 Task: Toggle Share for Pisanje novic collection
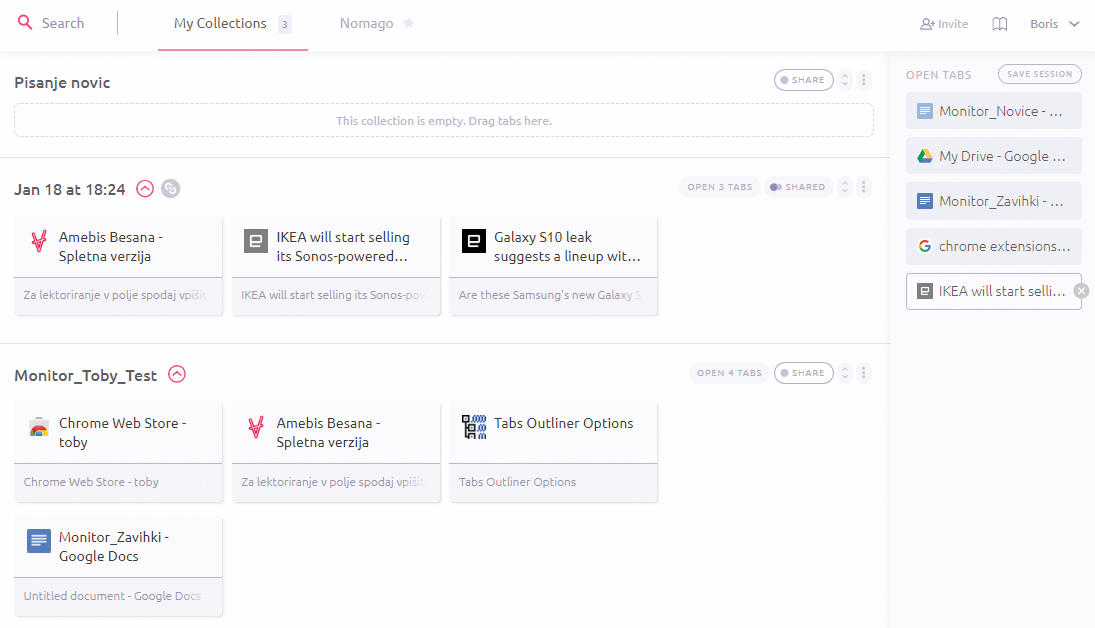[x=803, y=80]
